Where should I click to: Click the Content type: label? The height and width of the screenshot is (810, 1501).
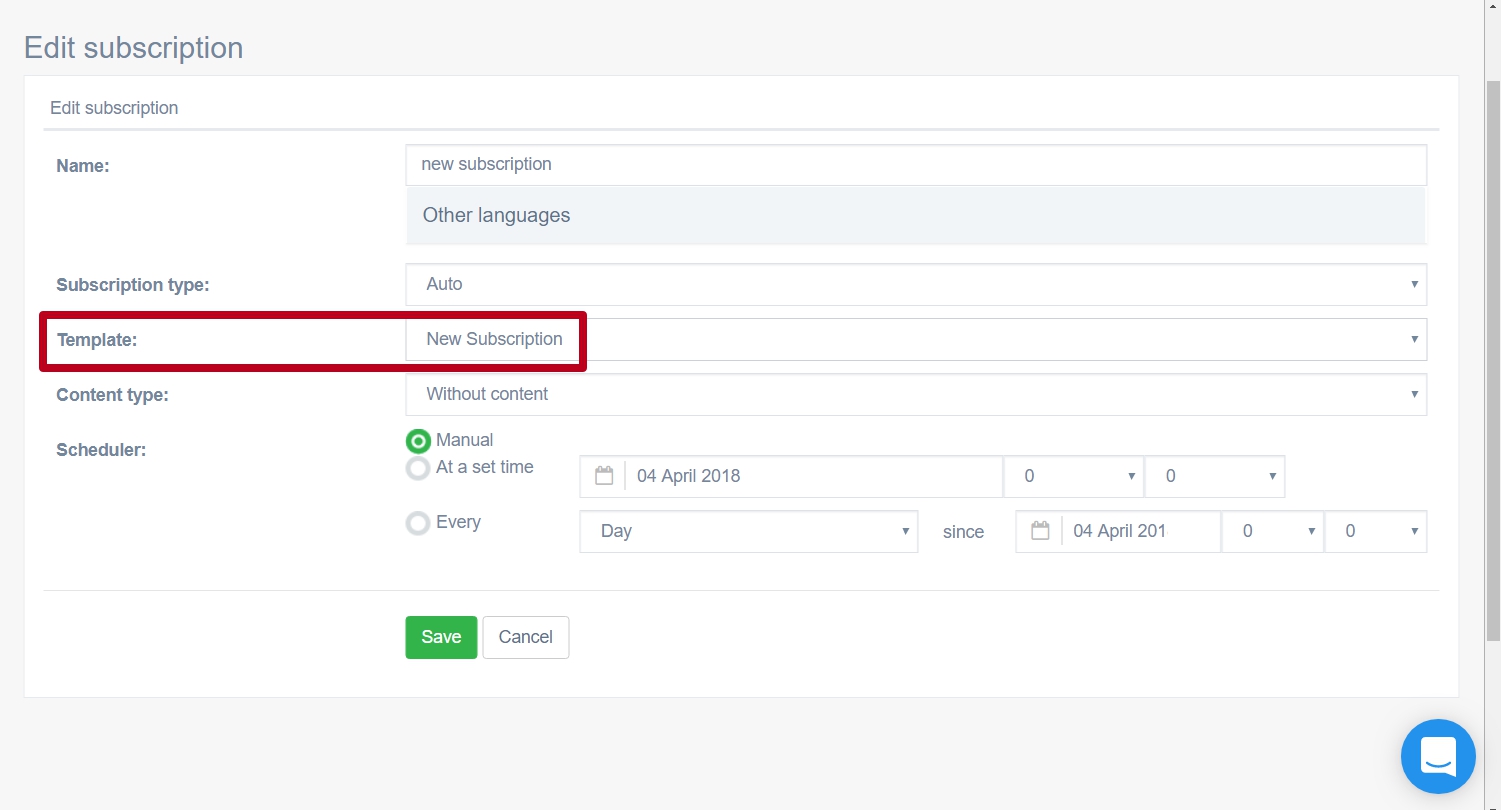click(113, 395)
